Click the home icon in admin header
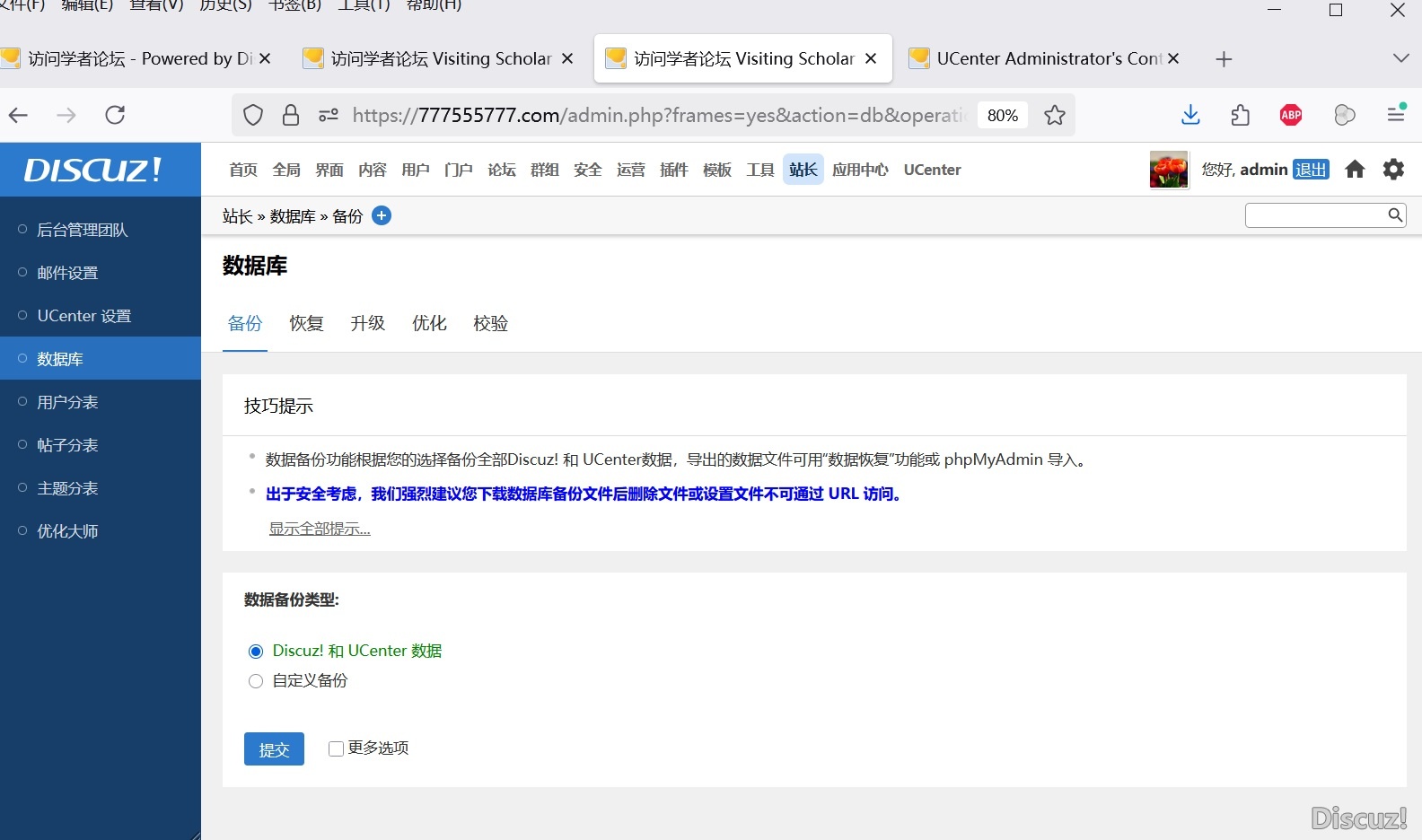 point(1355,170)
